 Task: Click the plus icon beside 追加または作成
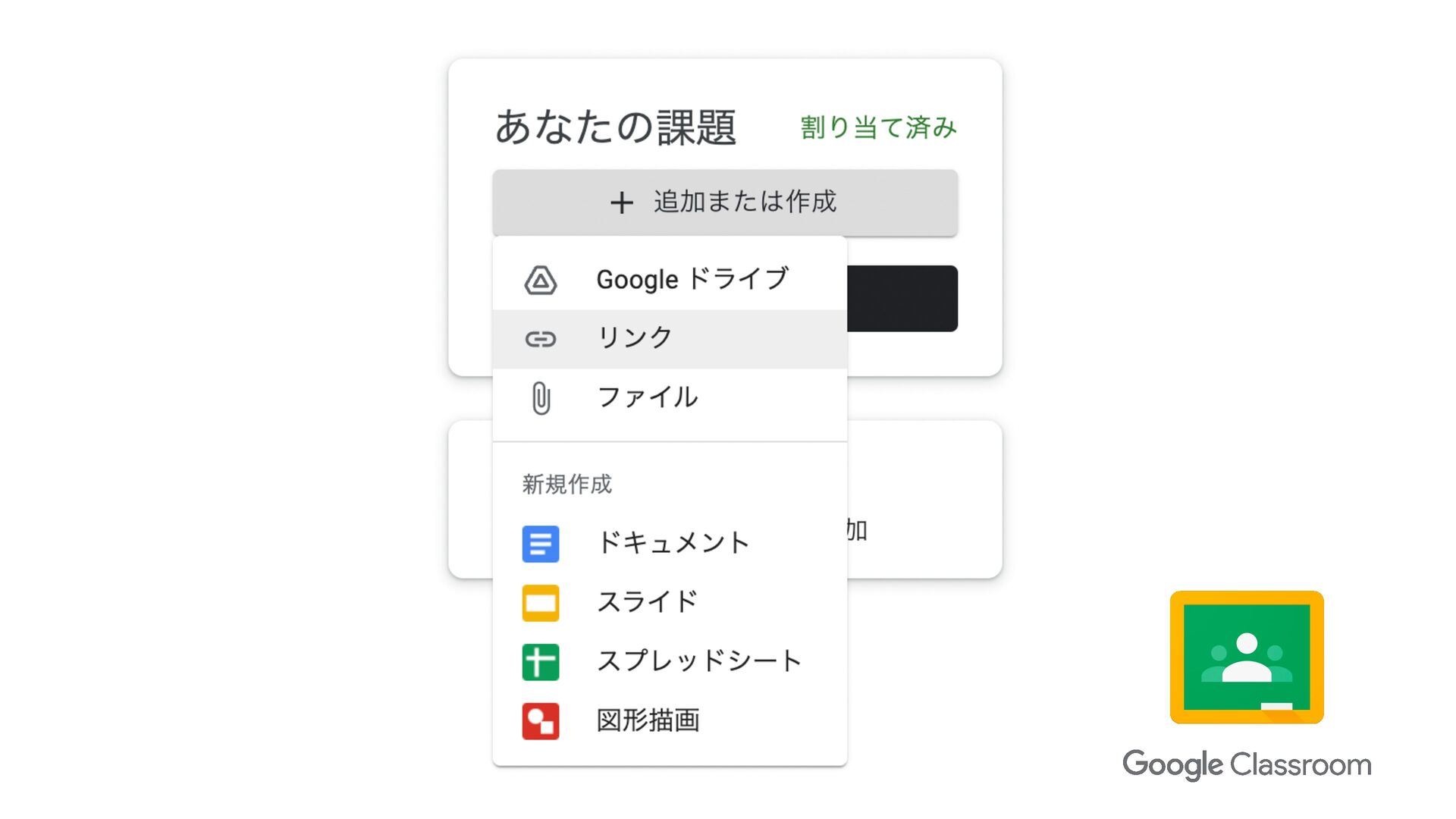coord(622,202)
